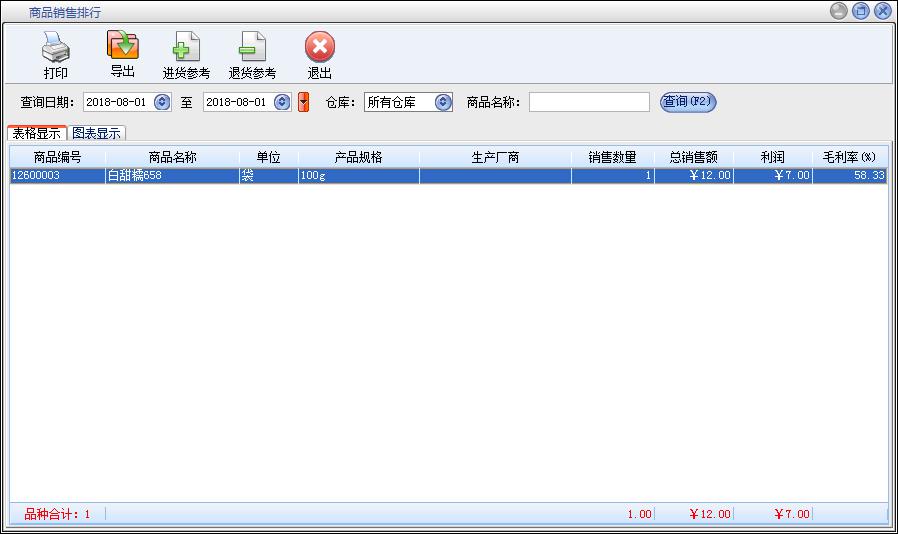This screenshot has height=534, width=898.
Task: Sort by the 总销售额 column header
Action: pyautogui.click(x=693, y=157)
